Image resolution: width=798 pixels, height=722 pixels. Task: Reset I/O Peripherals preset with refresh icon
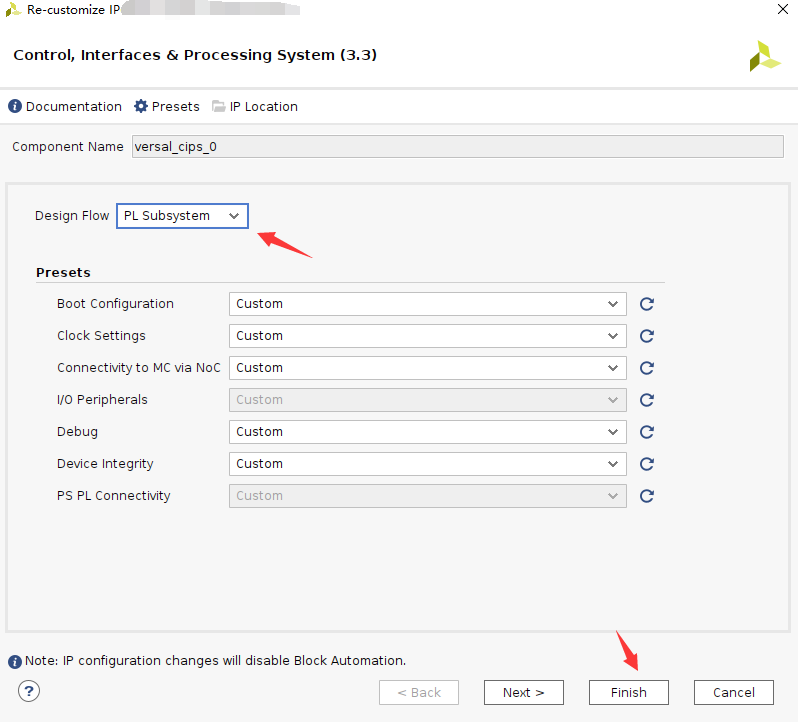647,400
